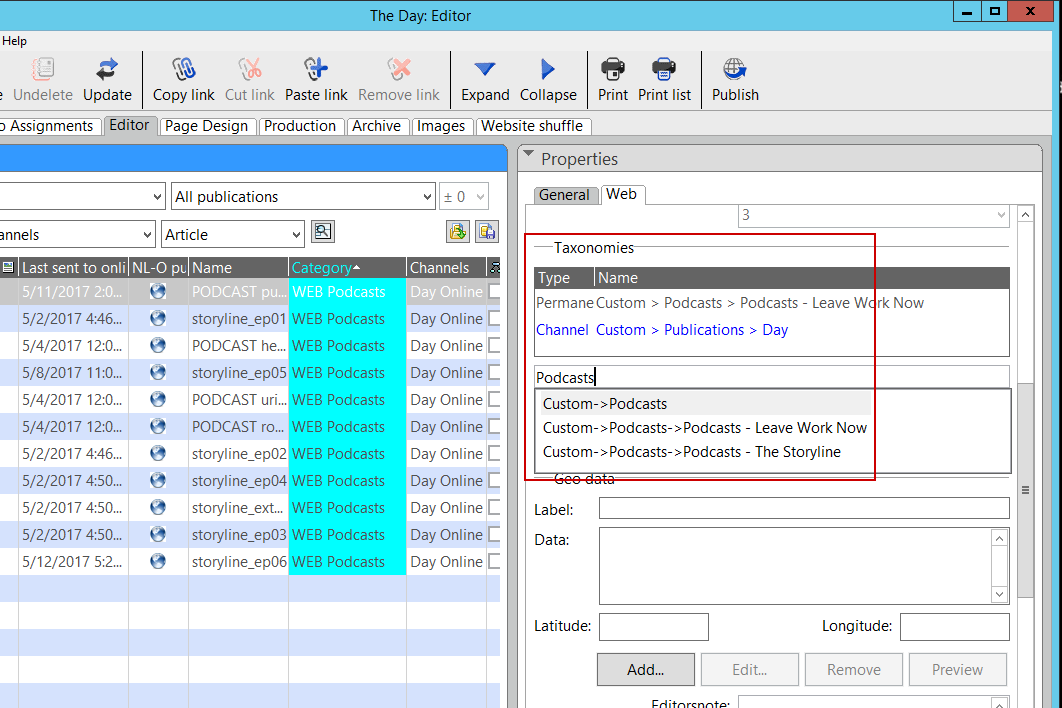Click the search filter icon beside Article

(323, 232)
